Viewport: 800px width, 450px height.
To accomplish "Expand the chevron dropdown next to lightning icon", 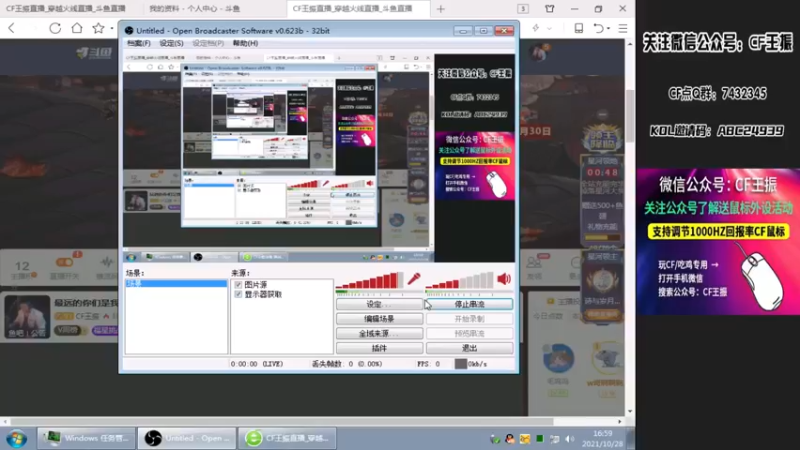I will [549, 29].
